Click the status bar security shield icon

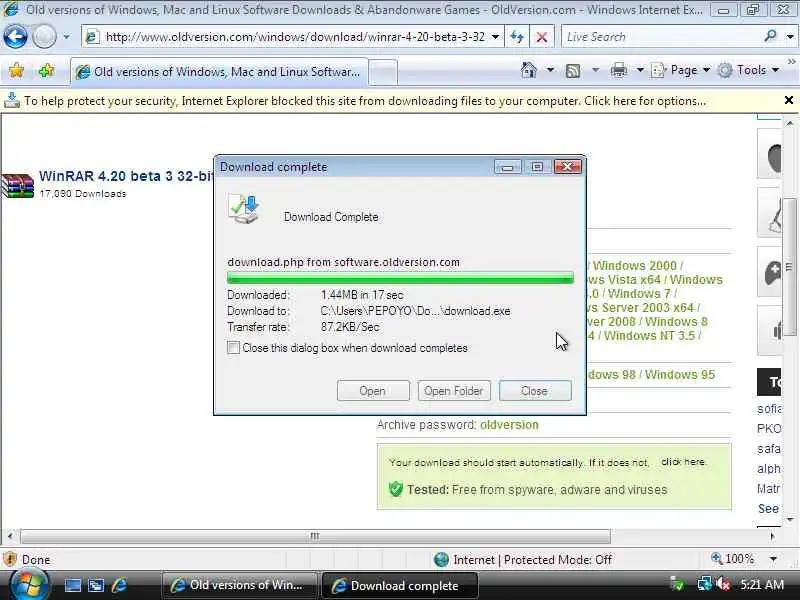tap(10, 559)
